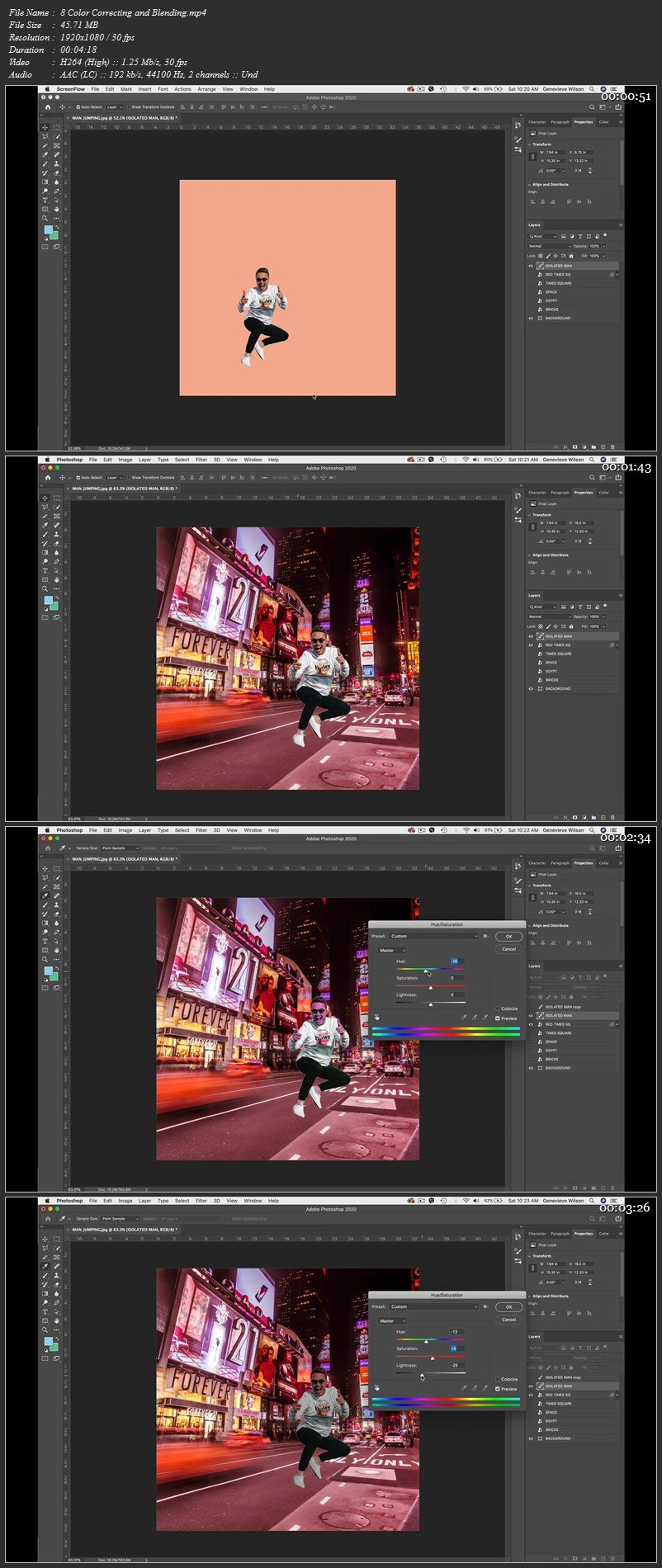Click the subtract-from-sample eyedropper in 00:03:26 dialog
662x1568 pixels.
coord(485,1388)
